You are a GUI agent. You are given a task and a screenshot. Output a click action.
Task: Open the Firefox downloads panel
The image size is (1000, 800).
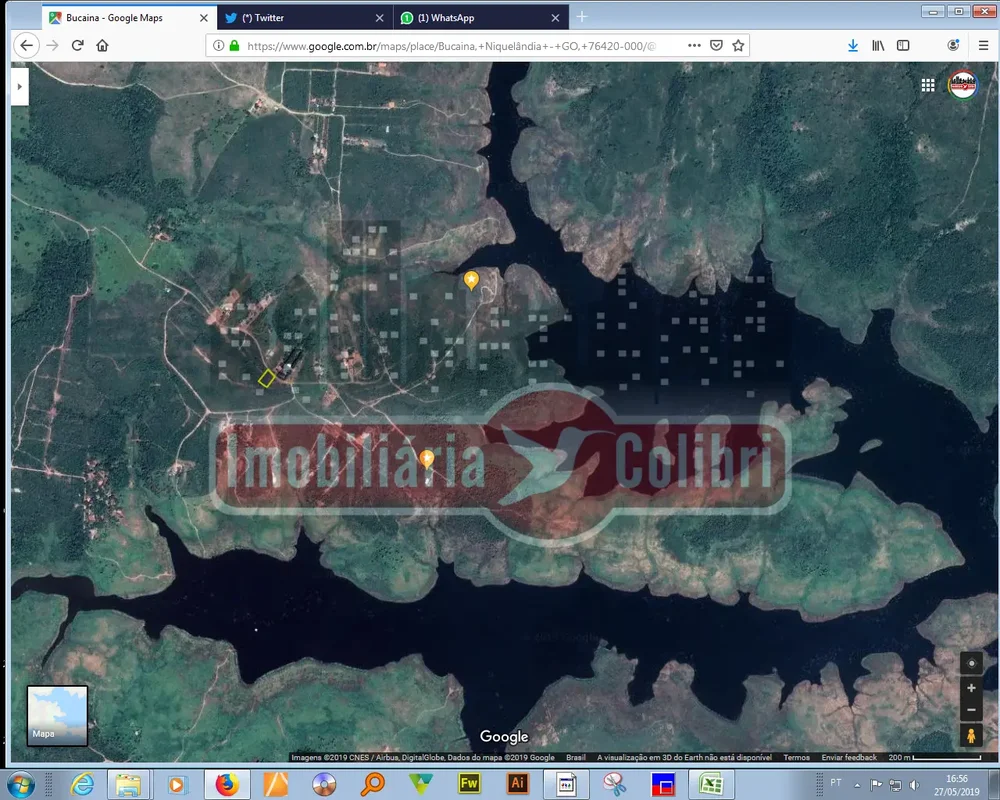click(852, 45)
